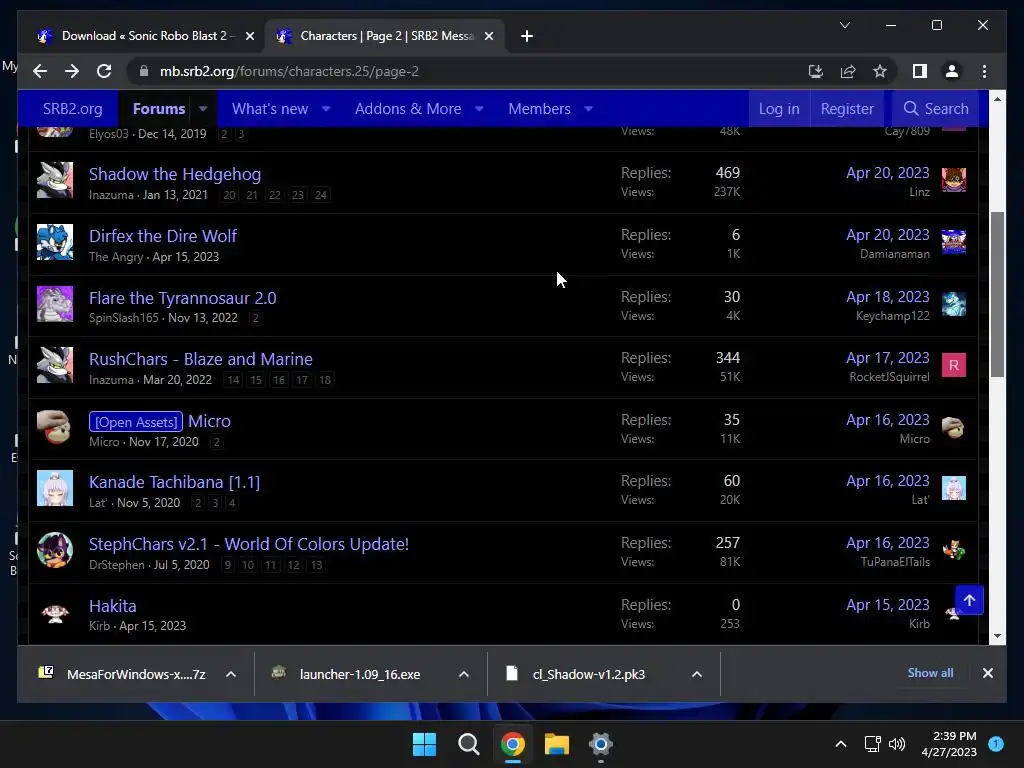The width and height of the screenshot is (1024, 768).
Task: Open Settings gear in the taskbar
Action: pos(600,744)
